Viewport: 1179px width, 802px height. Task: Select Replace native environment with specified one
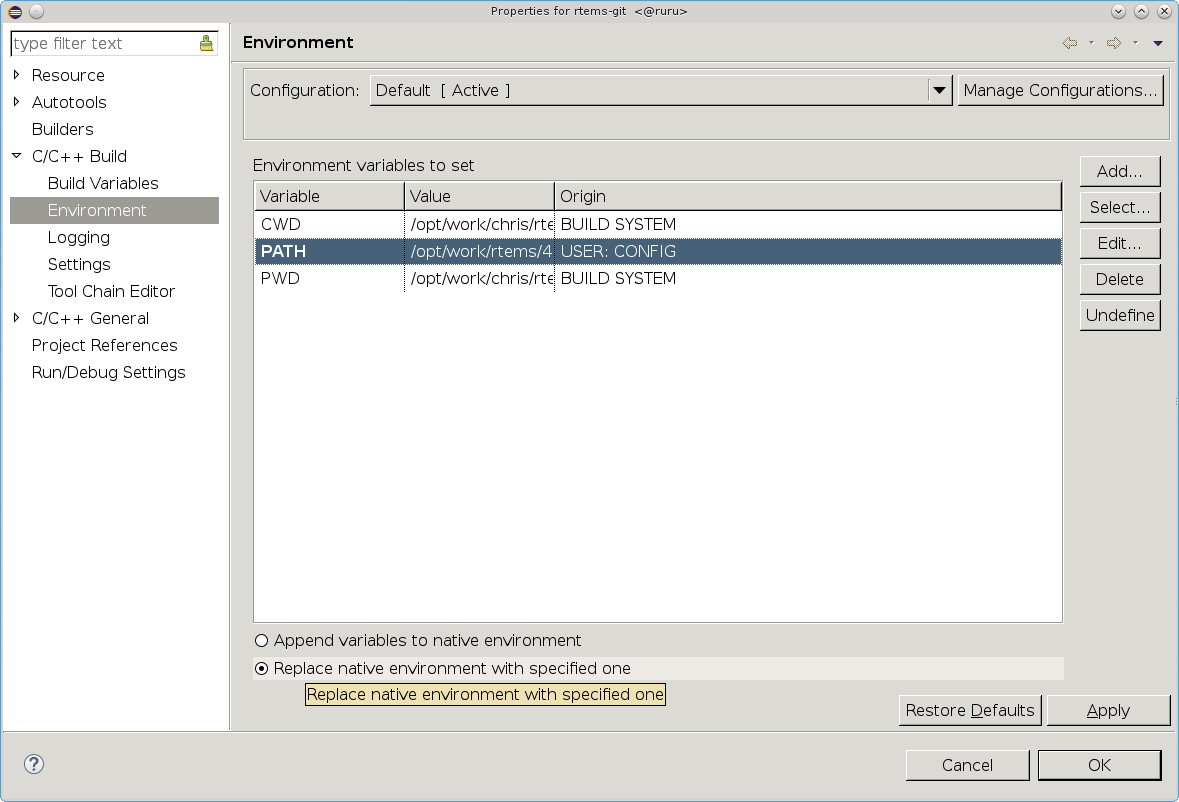pyautogui.click(x=262, y=669)
